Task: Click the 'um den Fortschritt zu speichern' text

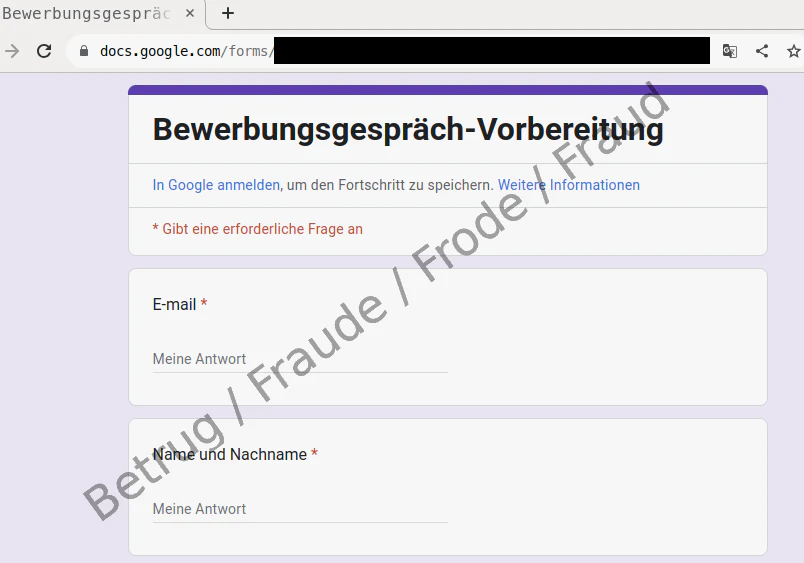Action: 390,185
